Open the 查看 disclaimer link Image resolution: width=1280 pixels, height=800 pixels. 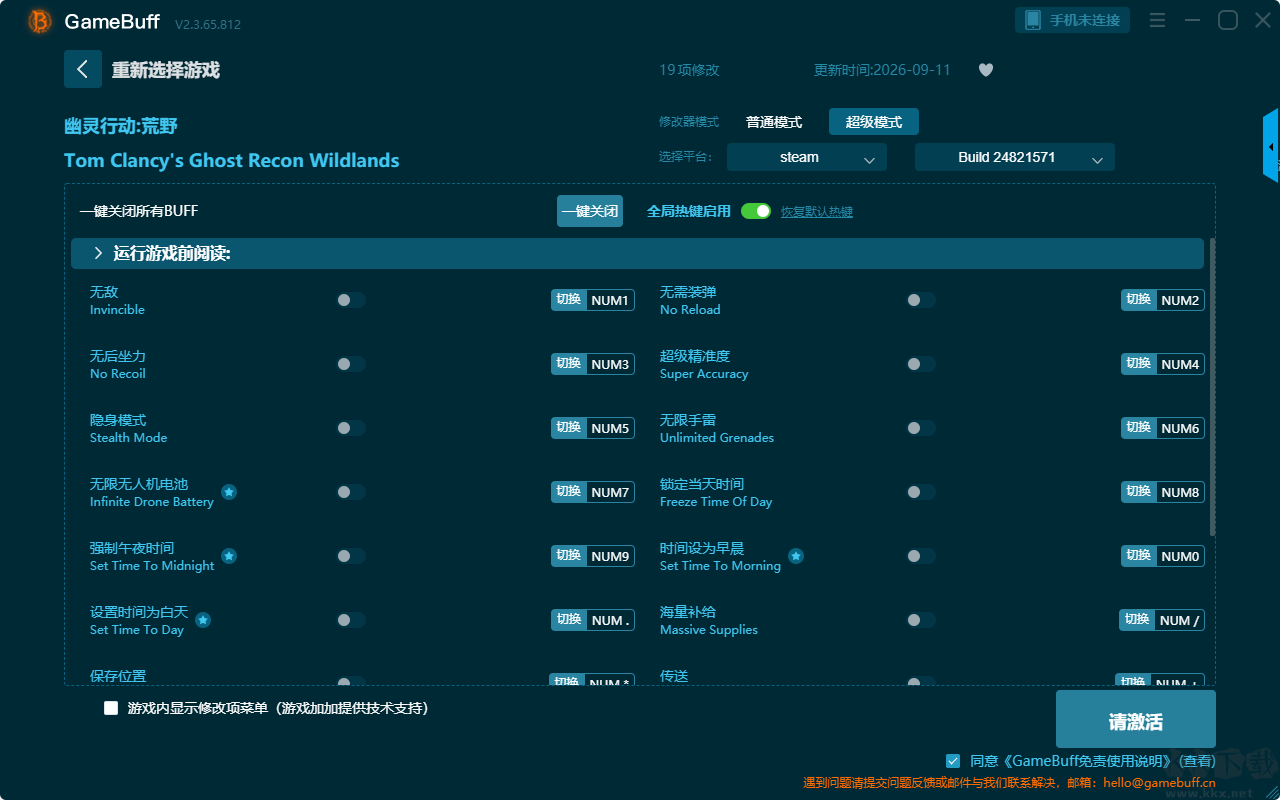click(1198, 762)
